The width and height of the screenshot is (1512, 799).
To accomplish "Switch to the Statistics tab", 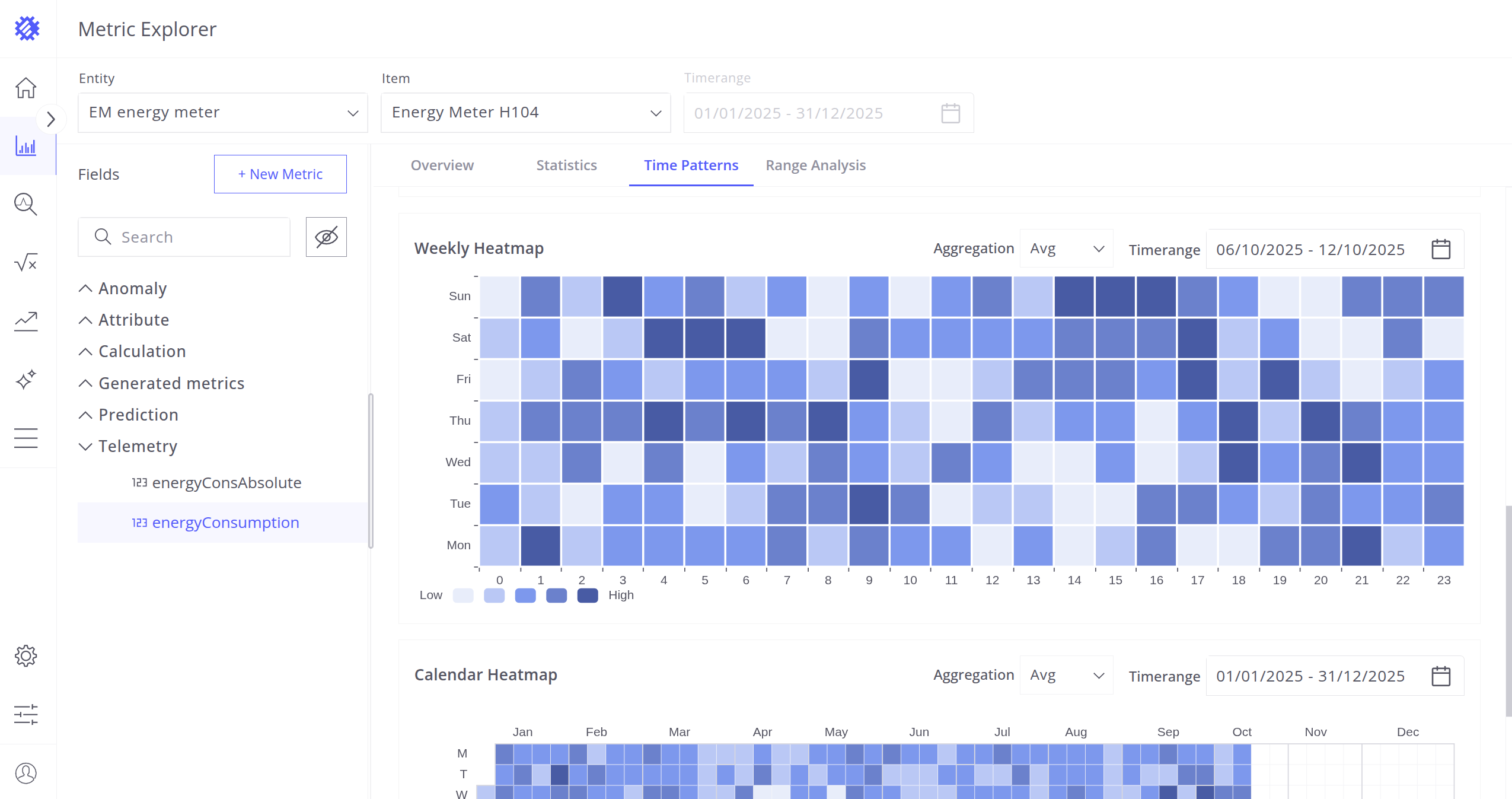I will pos(566,165).
